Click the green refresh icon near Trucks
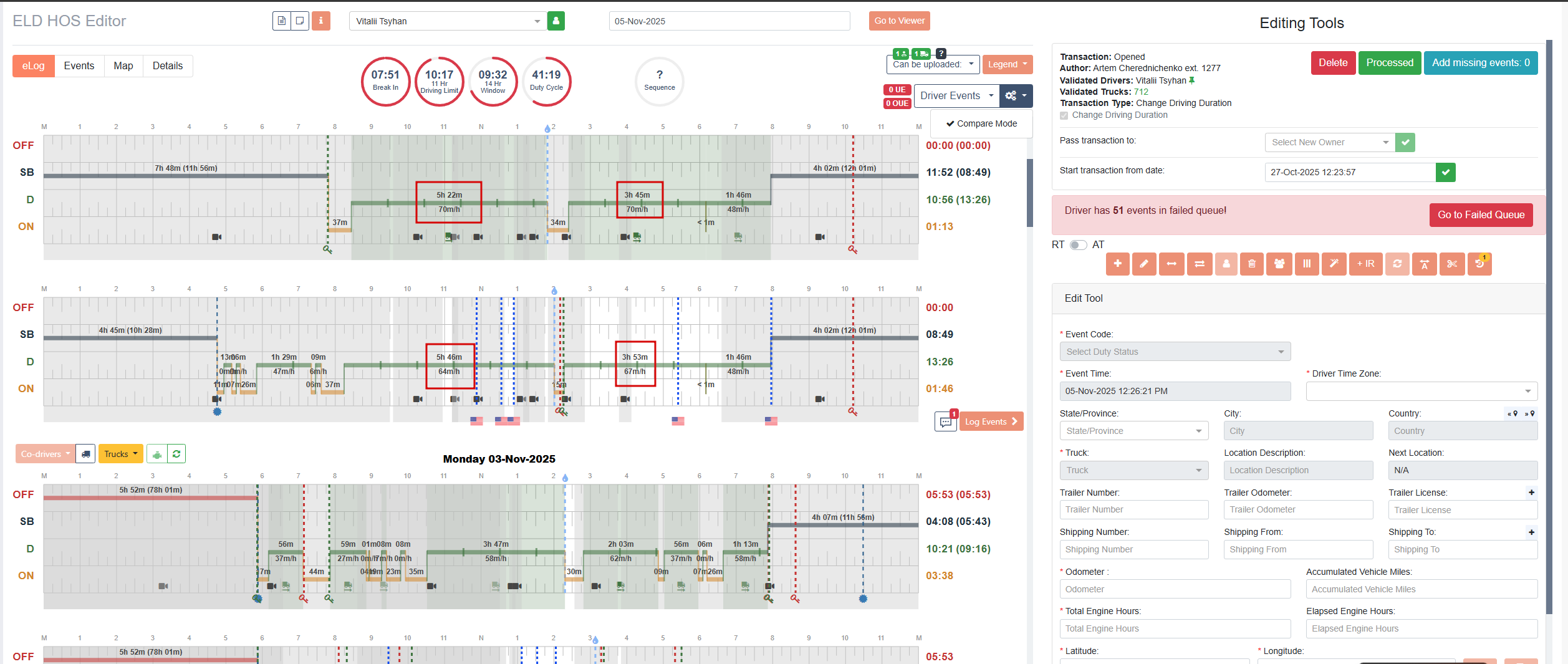The width and height of the screenshot is (1568, 664). click(176, 454)
